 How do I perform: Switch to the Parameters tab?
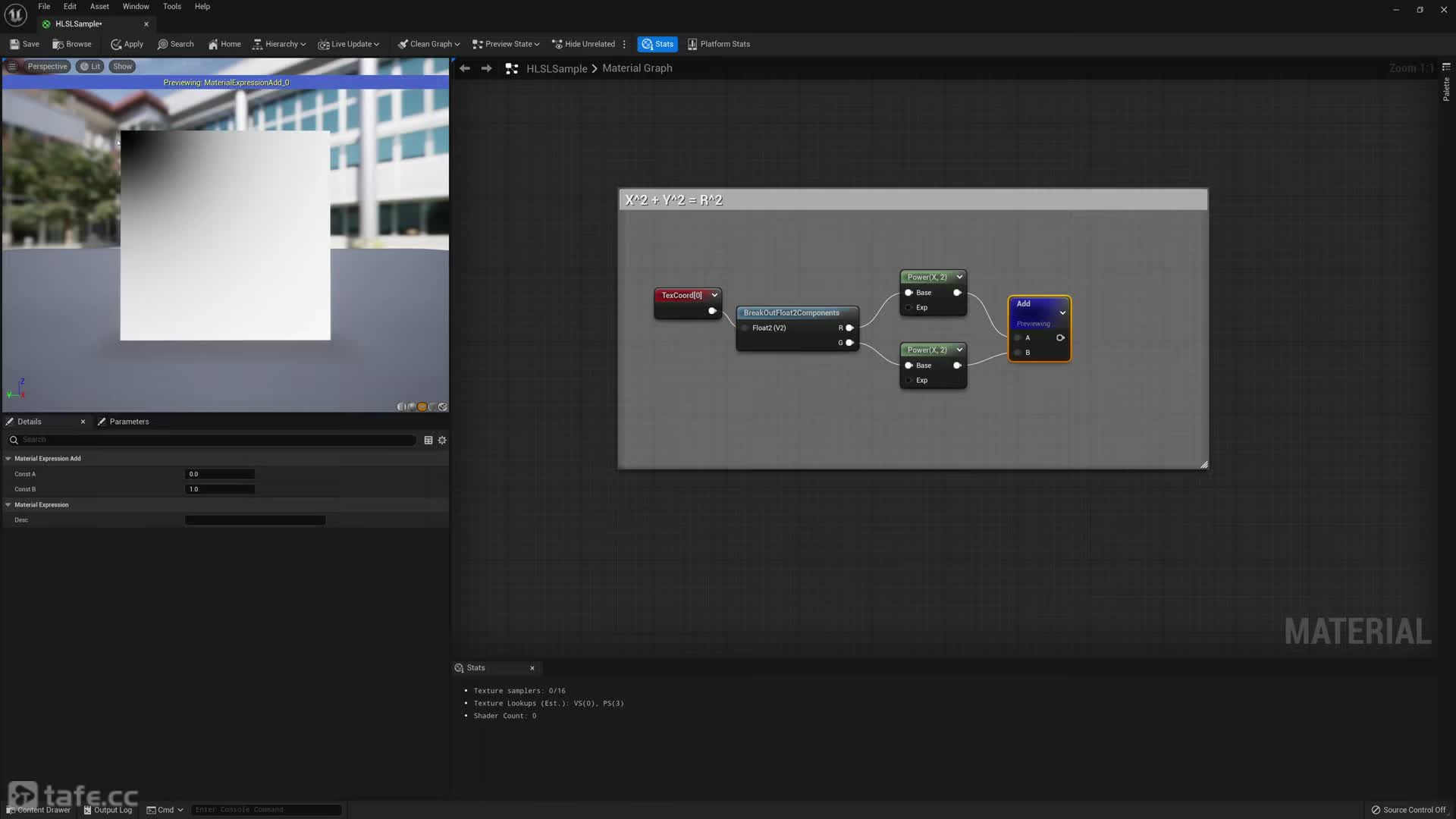[123, 422]
